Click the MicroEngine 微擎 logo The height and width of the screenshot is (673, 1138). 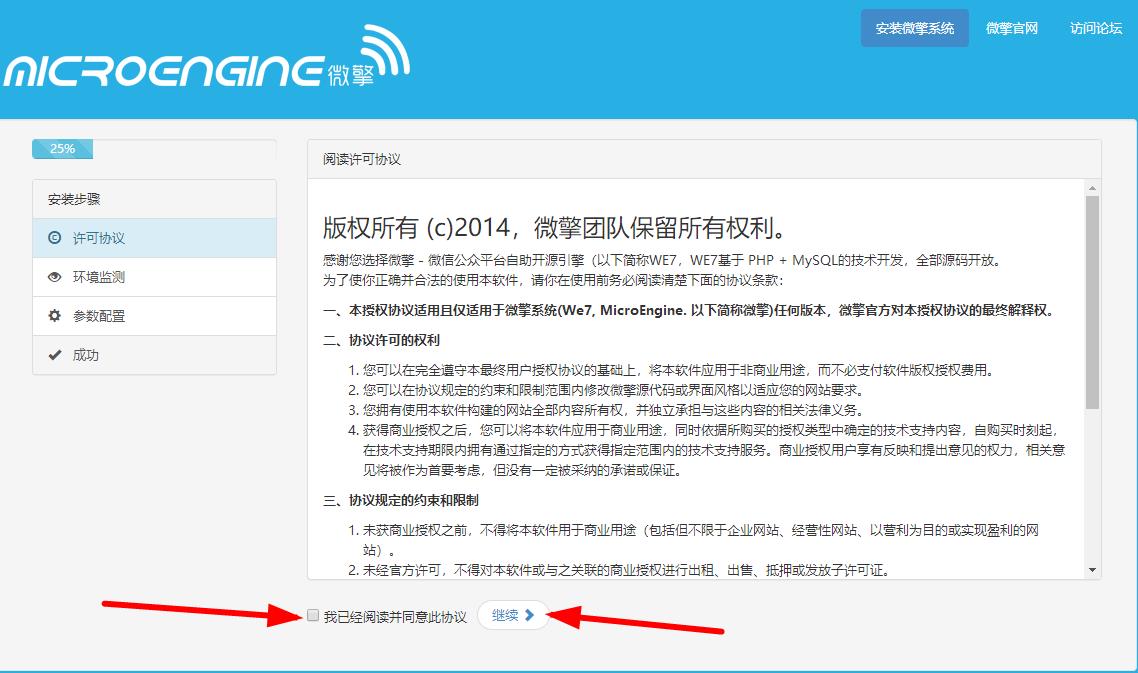point(207,57)
